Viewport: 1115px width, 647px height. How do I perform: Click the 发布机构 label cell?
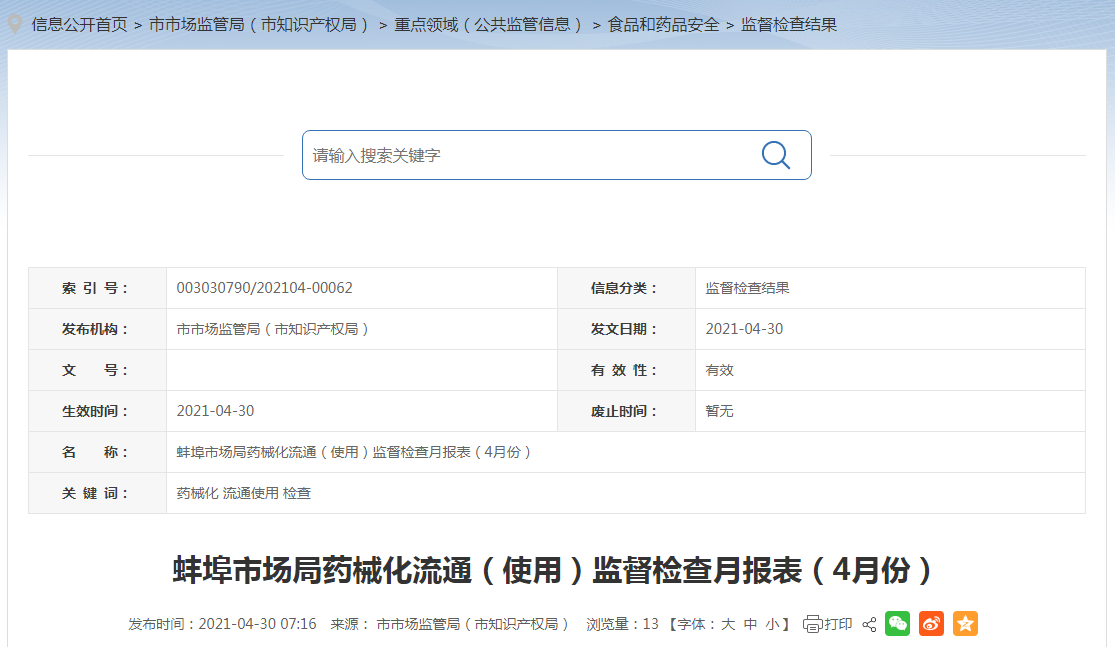point(97,329)
